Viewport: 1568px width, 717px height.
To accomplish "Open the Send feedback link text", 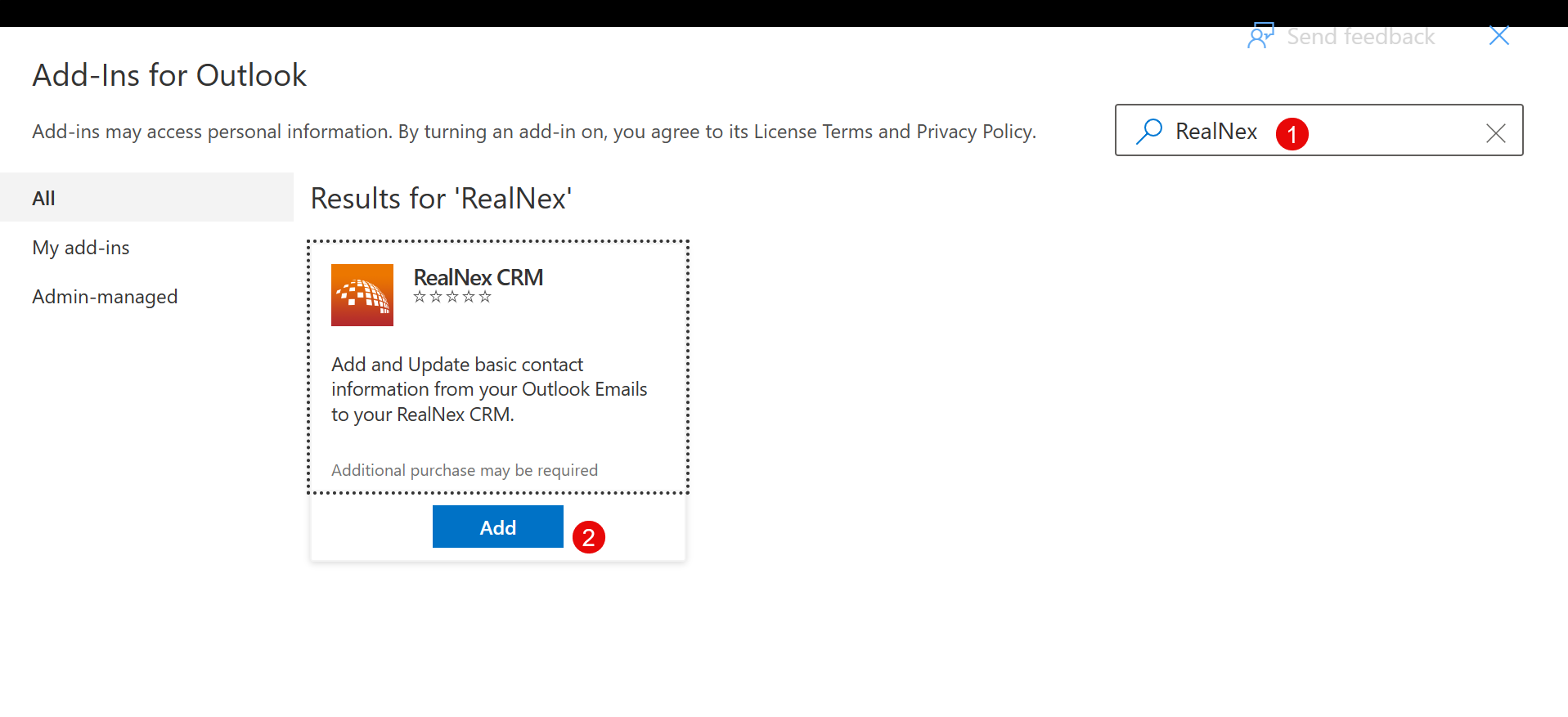I will [x=1361, y=37].
